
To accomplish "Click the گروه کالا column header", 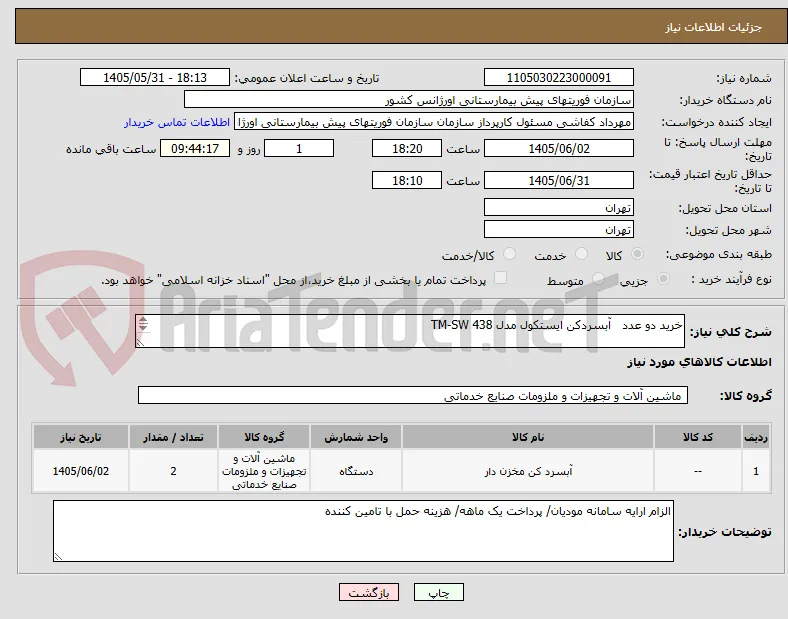I will tap(264, 437).
